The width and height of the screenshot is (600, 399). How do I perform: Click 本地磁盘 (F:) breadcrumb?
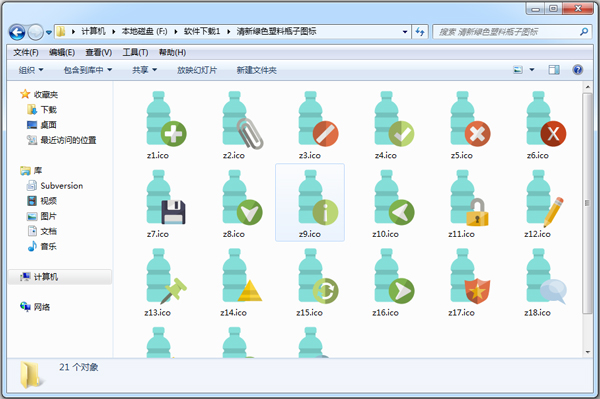144,31
